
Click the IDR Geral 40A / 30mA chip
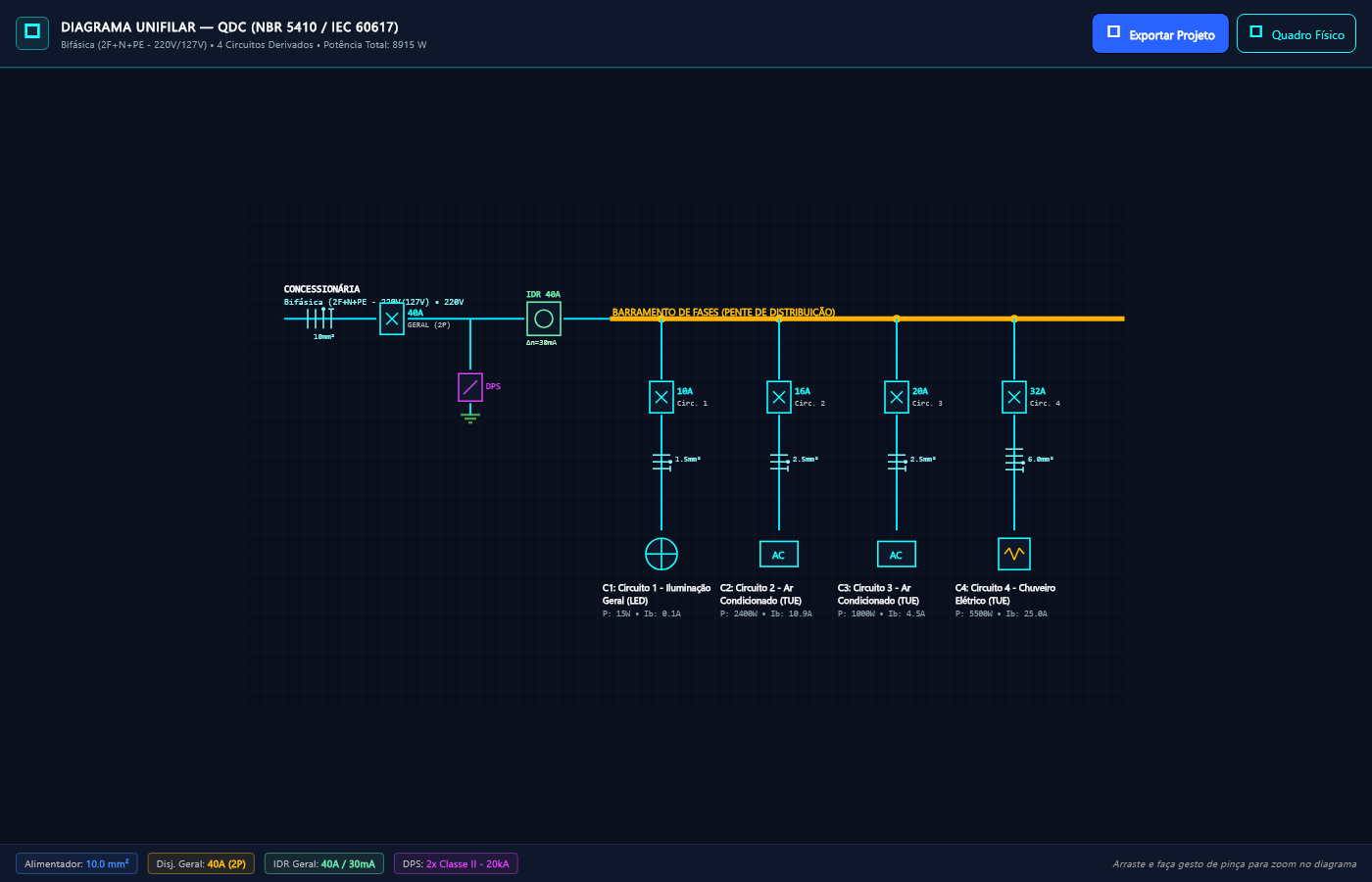pos(323,863)
